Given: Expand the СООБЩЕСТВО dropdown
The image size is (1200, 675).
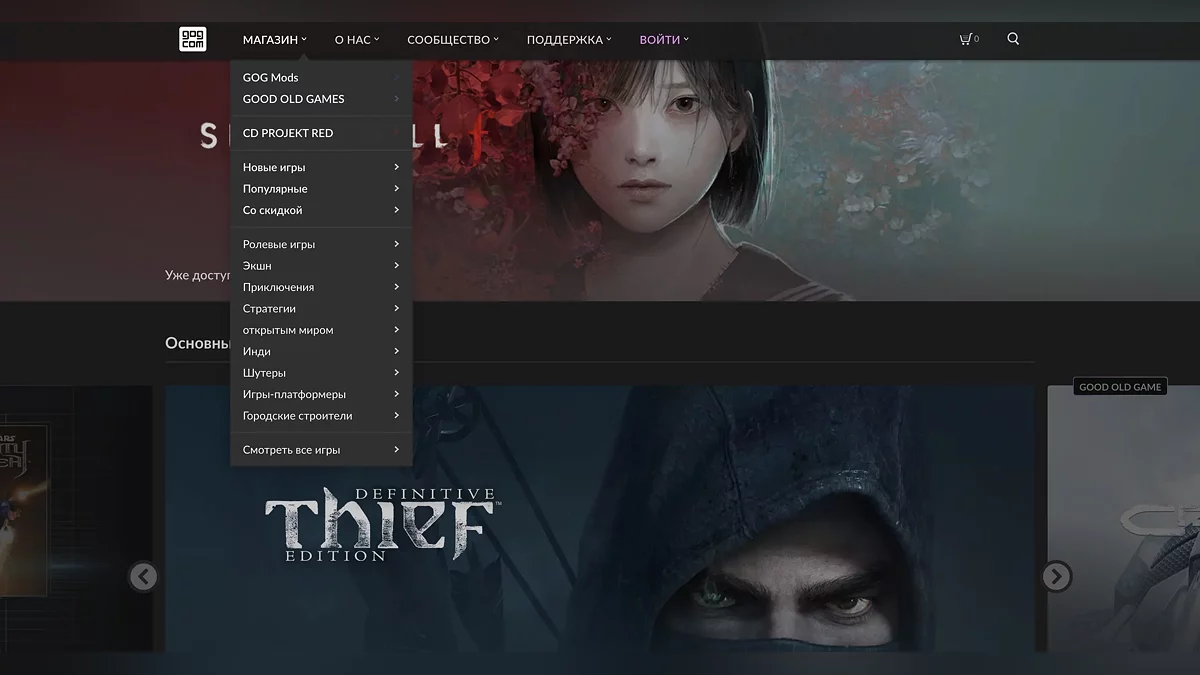Looking at the screenshot, I should tap(453, 40).
